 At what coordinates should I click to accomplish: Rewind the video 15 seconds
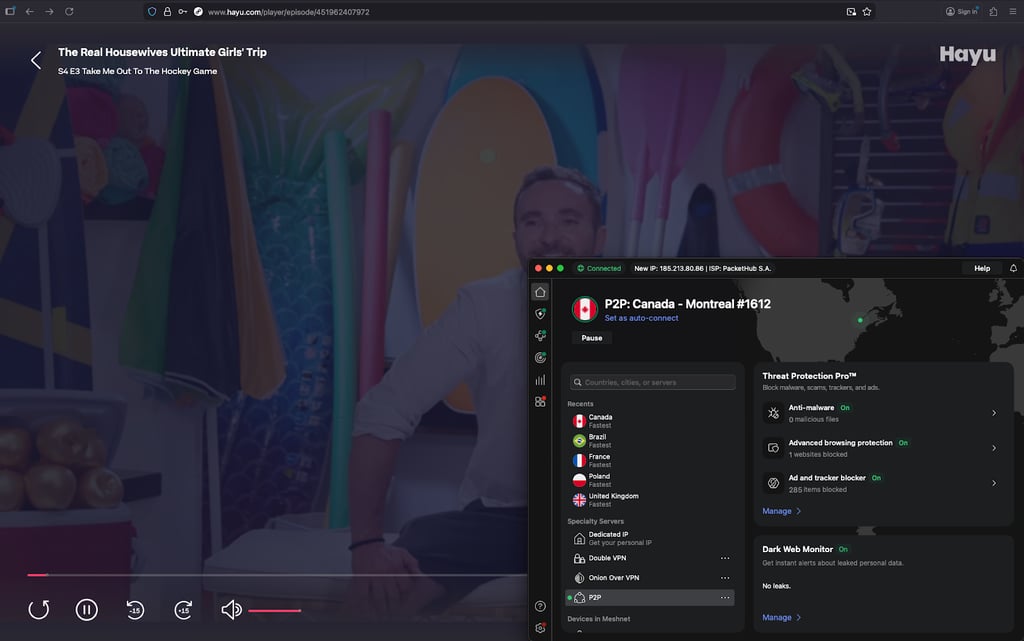[135, 610]
